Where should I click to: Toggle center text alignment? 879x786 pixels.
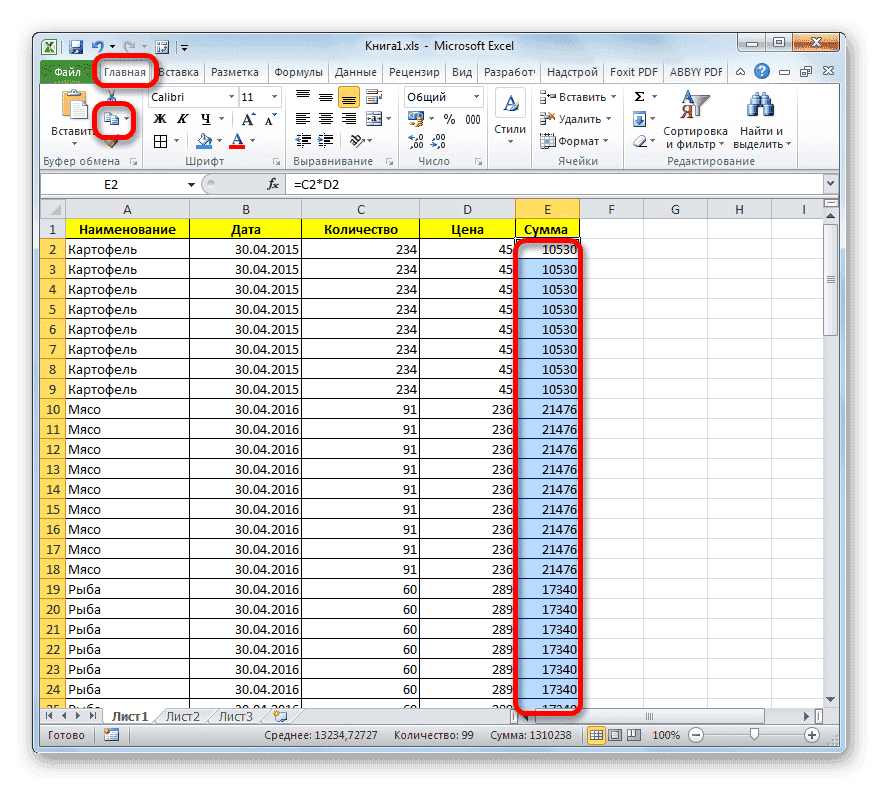(324, 119)
